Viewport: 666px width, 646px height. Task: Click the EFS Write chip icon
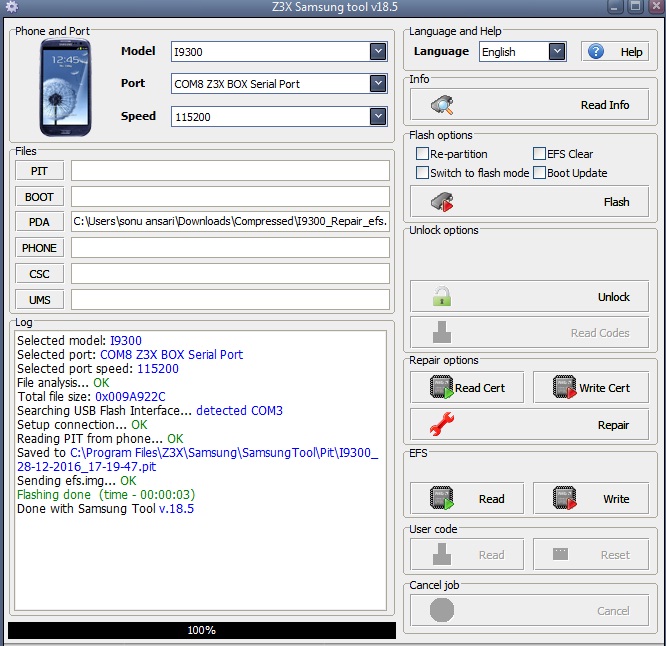tap(564, 498)
